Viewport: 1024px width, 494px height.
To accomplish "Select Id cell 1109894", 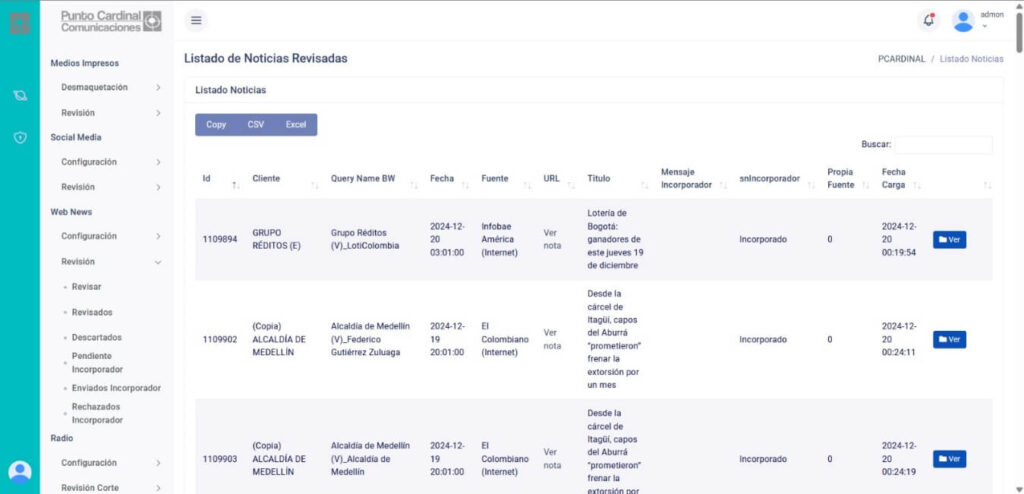I will click(219, 239).
